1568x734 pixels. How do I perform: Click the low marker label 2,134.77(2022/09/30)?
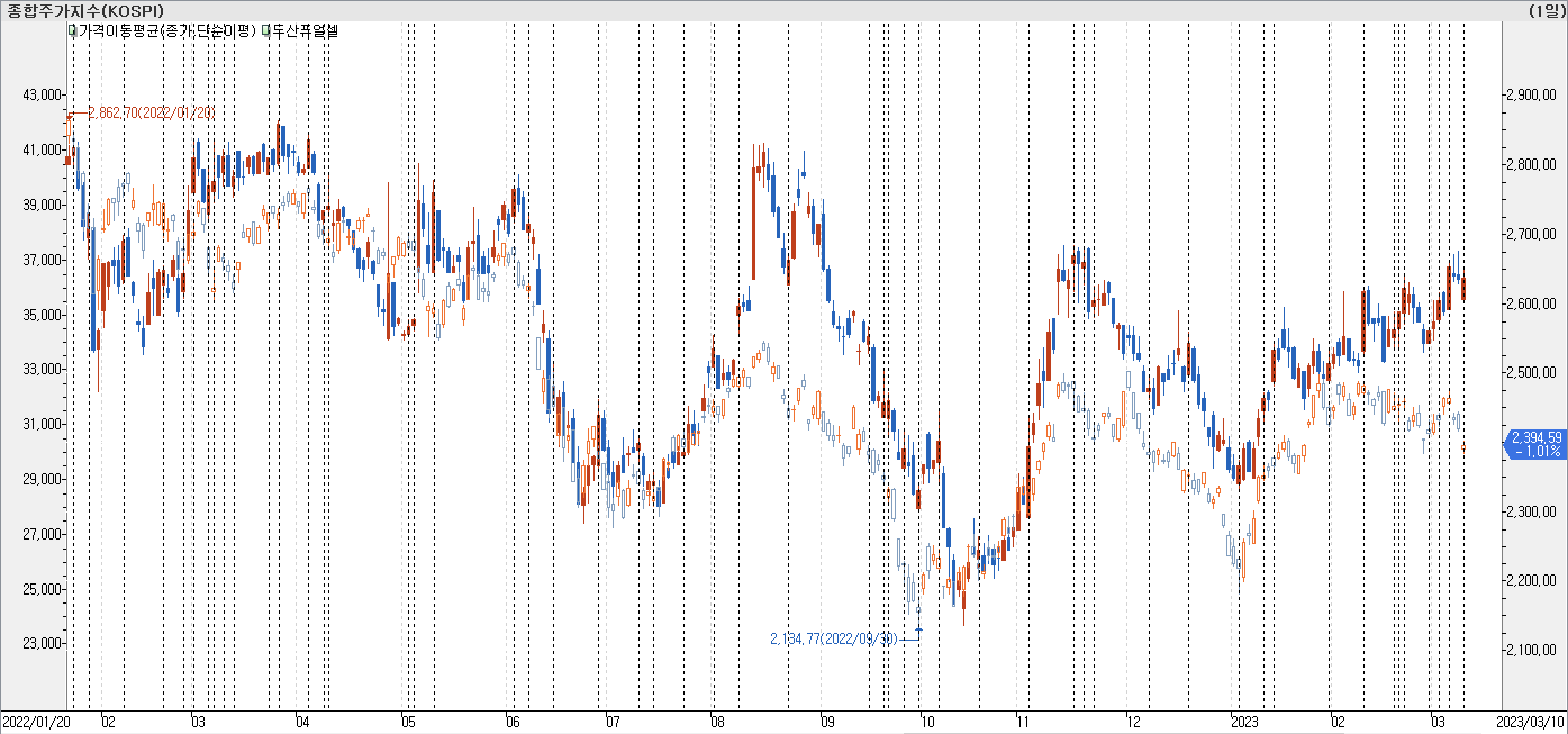pyautogui.click(x=833, y=638)
